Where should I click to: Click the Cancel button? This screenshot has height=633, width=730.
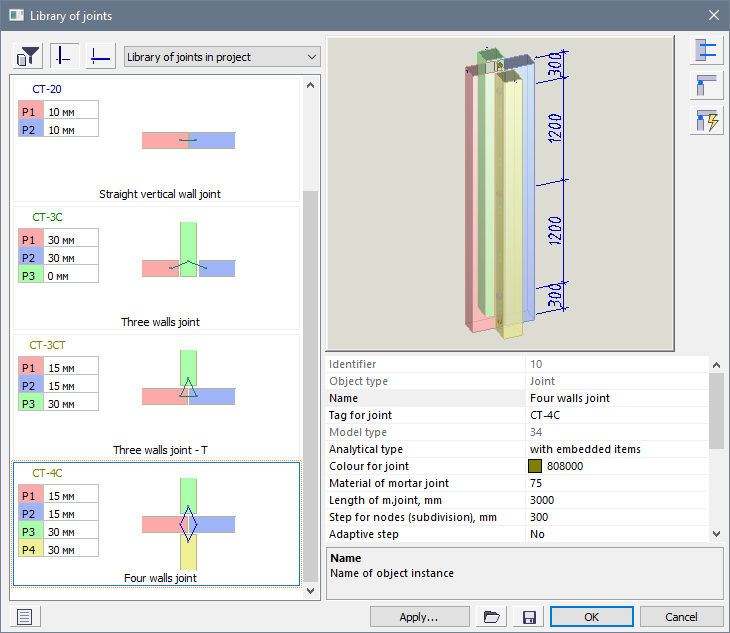pos(681,617)
